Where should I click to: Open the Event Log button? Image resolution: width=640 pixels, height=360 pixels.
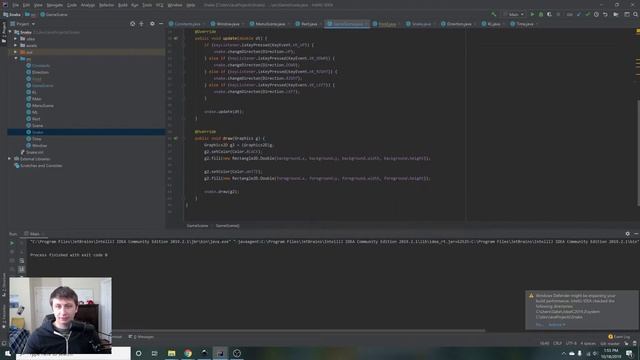[x=619, y=337]
